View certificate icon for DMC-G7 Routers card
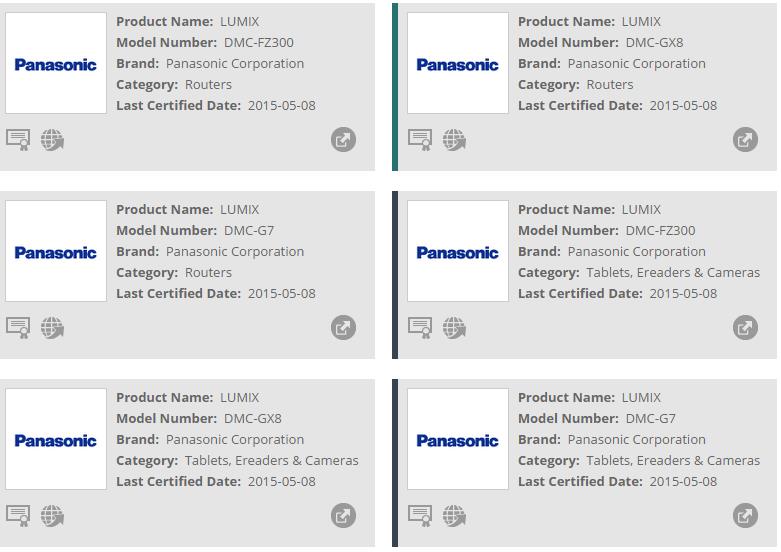The width and height of the screenshot is (781, 552). point(18,328)
